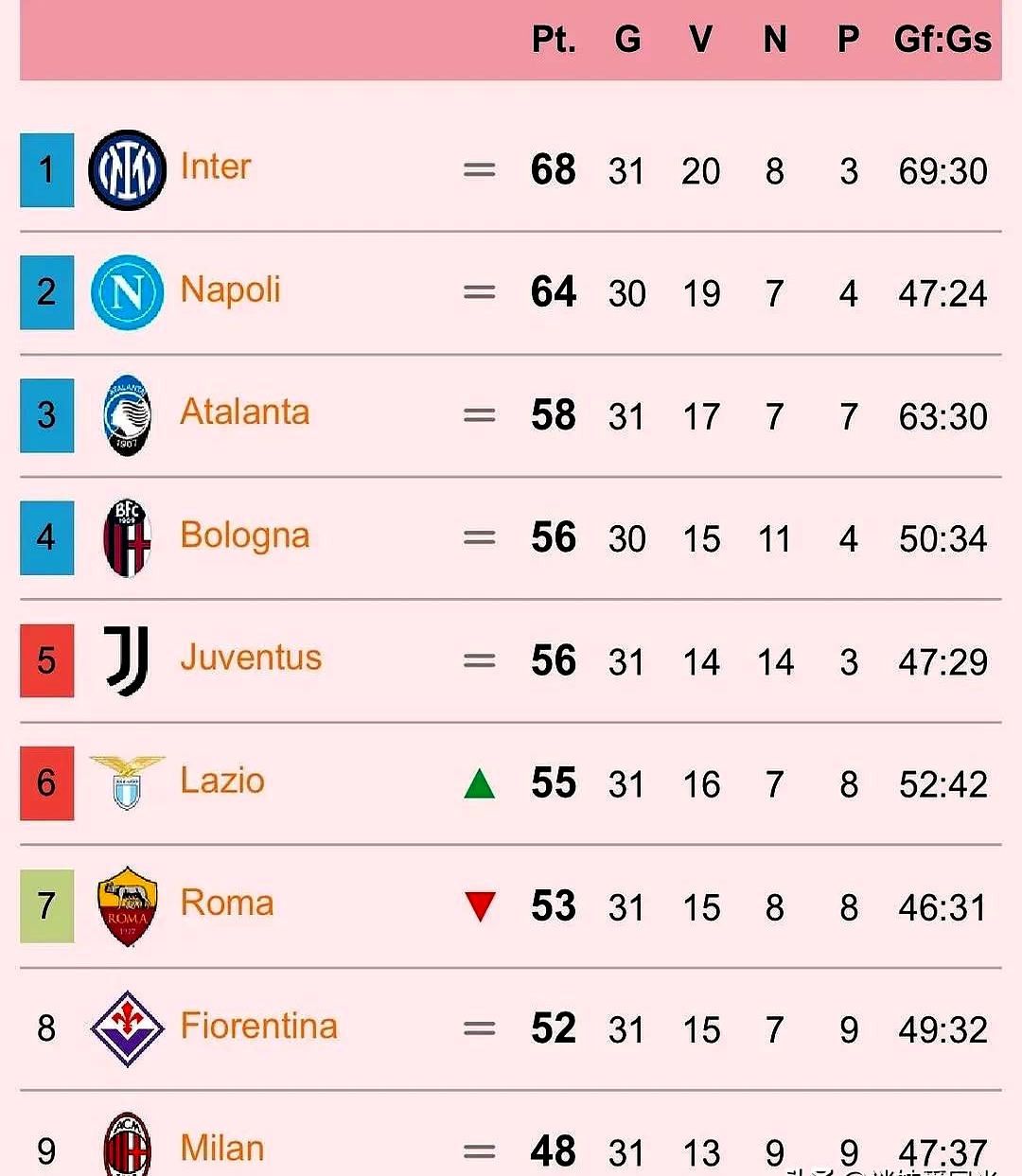
Task: Click Lazio's green up arrow indicator
Action: coord(480,784)
